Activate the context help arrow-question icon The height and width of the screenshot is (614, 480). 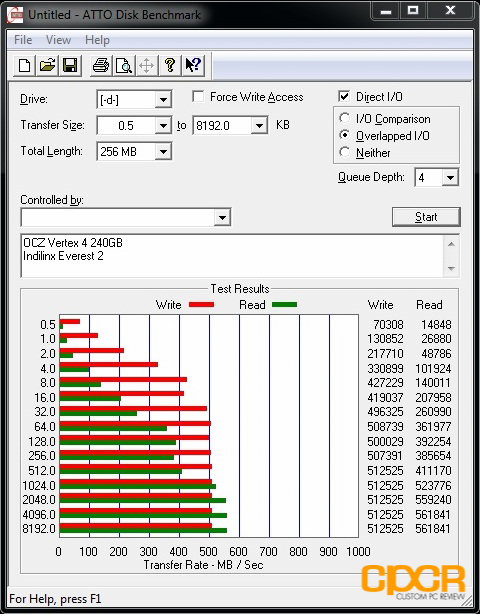[193, 65]
